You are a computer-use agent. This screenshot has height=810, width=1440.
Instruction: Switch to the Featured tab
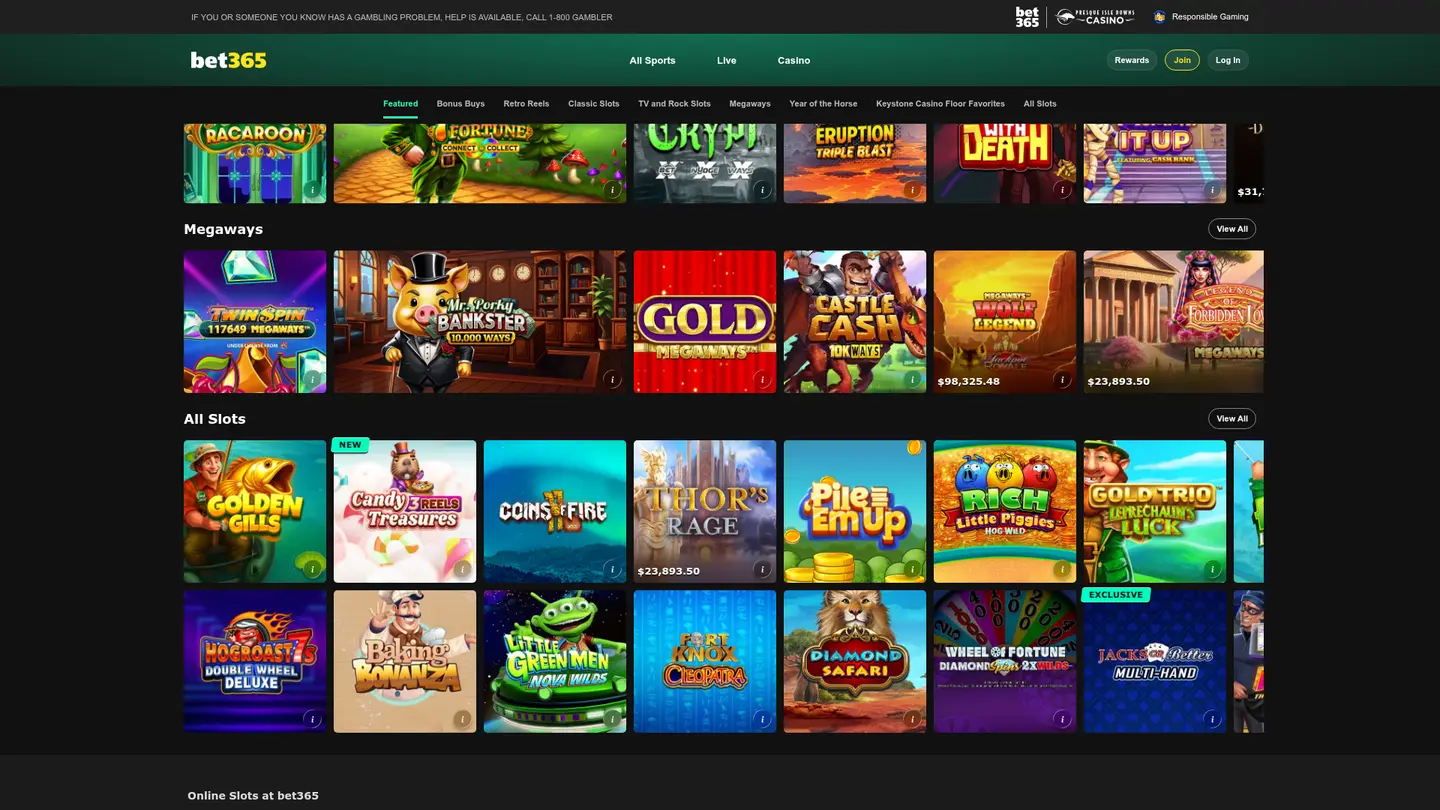pos(400,104)
